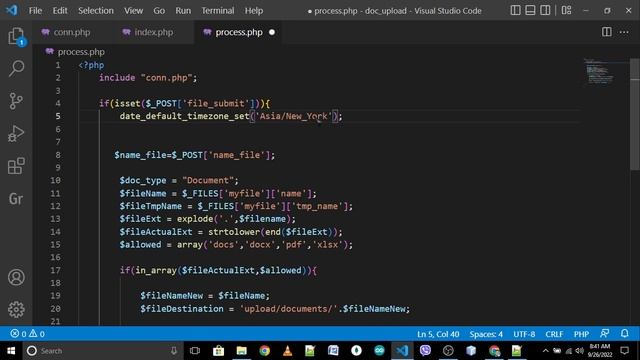
Task: Open the Windows Start button
Action: [x=11, y=351]
